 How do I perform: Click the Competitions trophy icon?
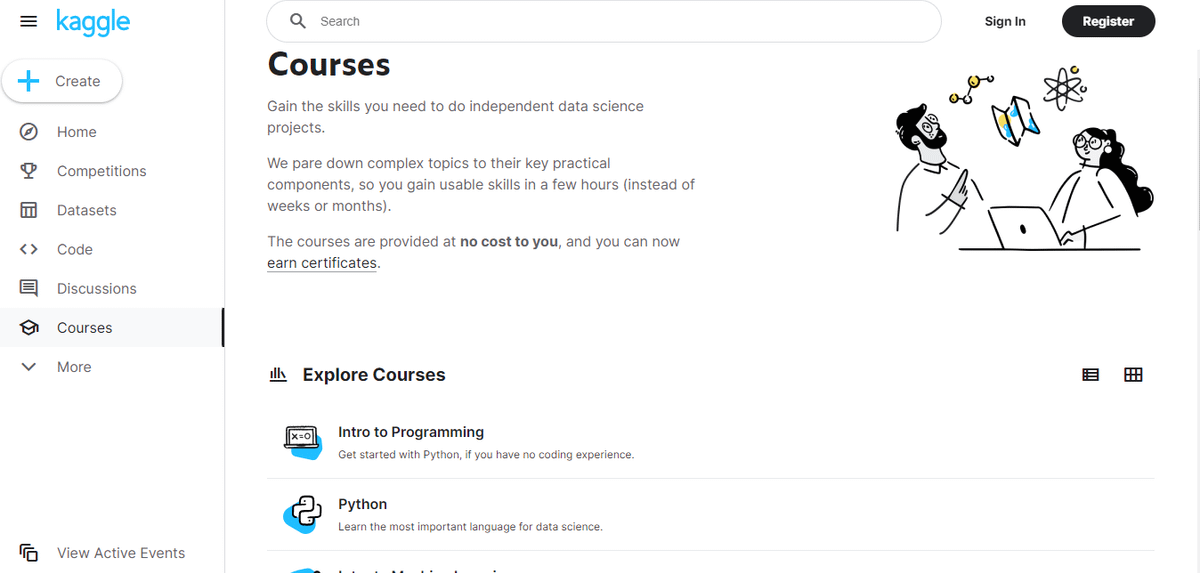[x=29, y=171]
